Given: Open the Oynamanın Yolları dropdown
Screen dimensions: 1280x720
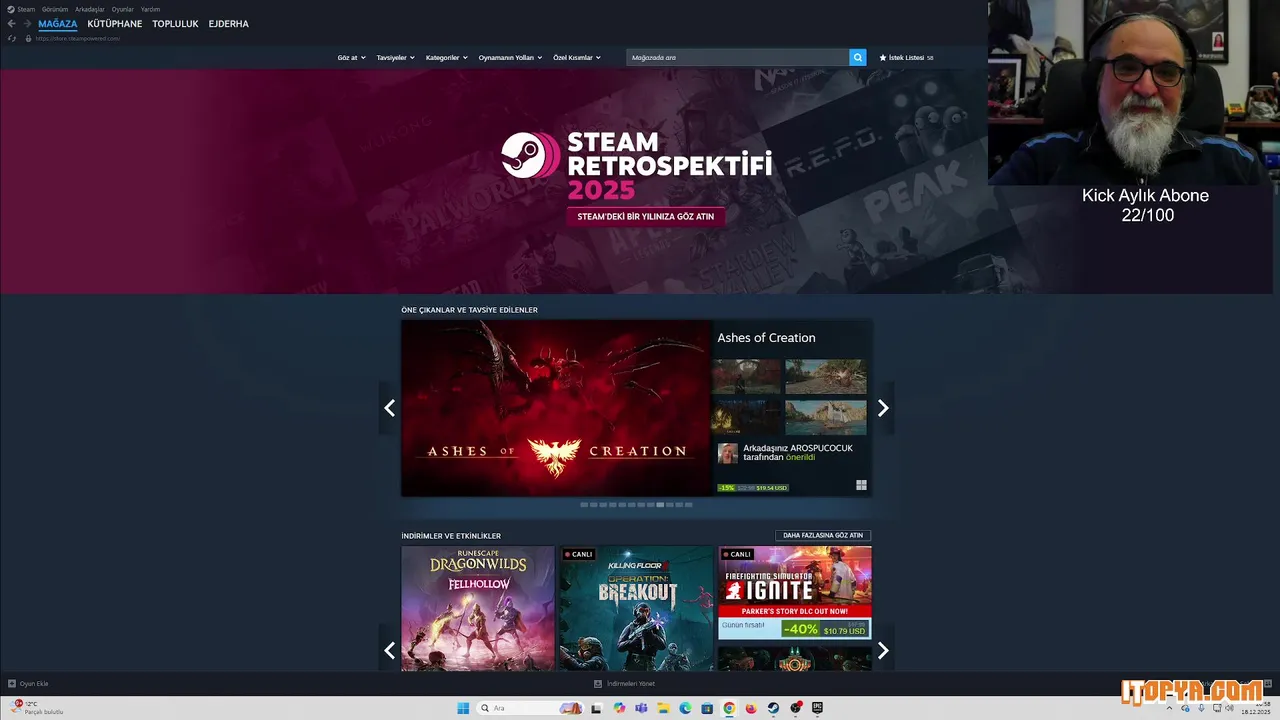Looking at the screenshot, I should [x=510, y=57].
